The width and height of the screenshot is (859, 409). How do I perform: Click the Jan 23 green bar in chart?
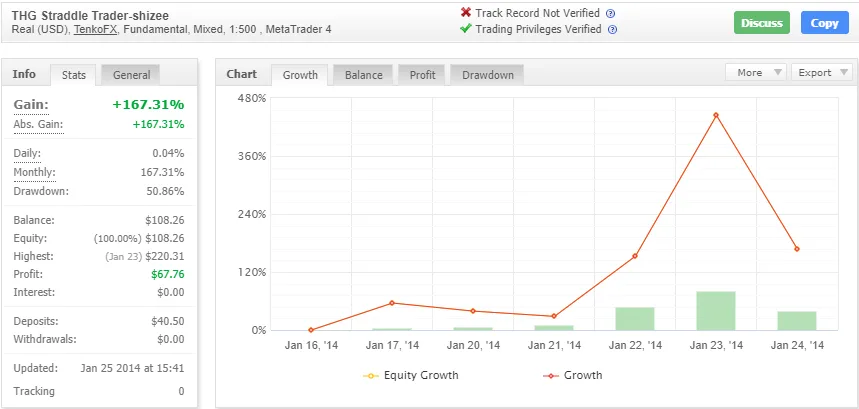tap(716, 310)
